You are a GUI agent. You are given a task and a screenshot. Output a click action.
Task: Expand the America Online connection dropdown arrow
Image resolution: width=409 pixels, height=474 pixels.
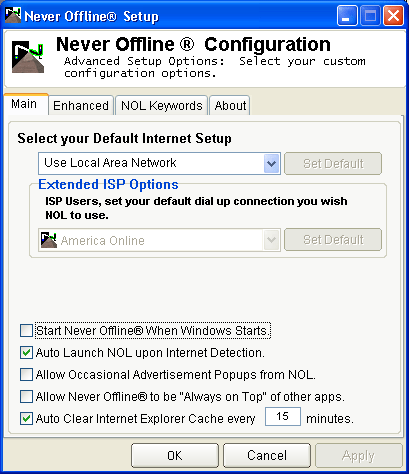271,240
